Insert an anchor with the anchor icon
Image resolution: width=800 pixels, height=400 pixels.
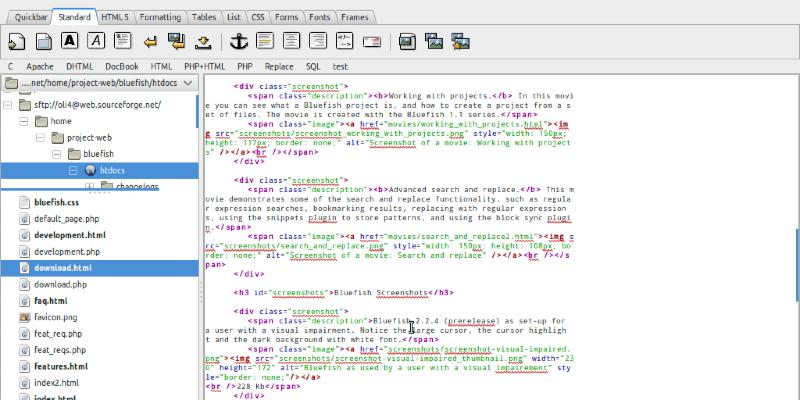(x=238, y=41)
